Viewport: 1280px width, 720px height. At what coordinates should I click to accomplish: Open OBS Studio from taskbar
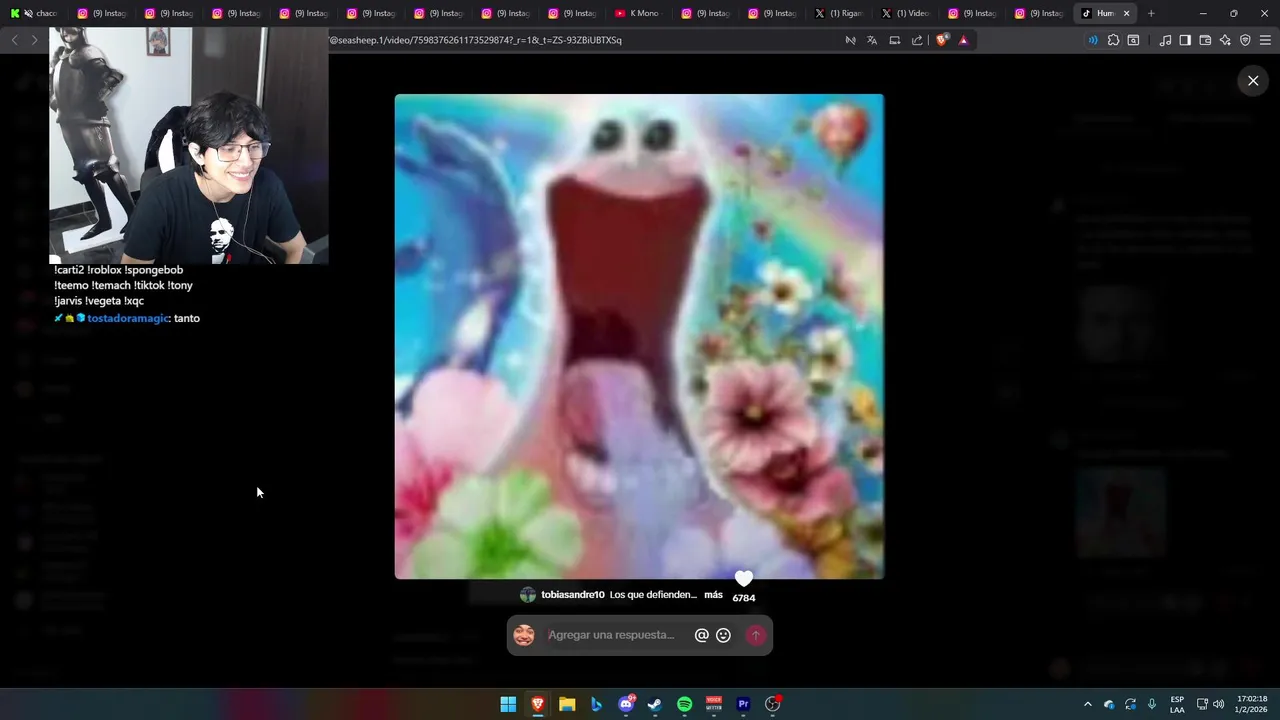pos(772,704)
